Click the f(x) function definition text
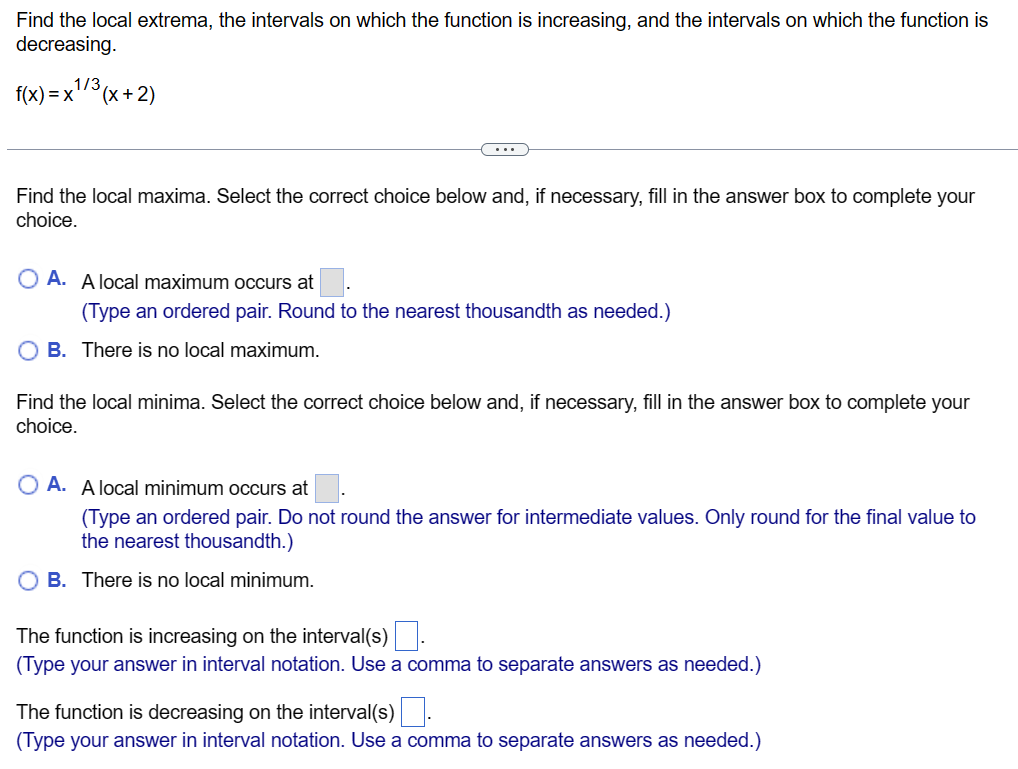The image size is (1018, 769). click(85, 92)
